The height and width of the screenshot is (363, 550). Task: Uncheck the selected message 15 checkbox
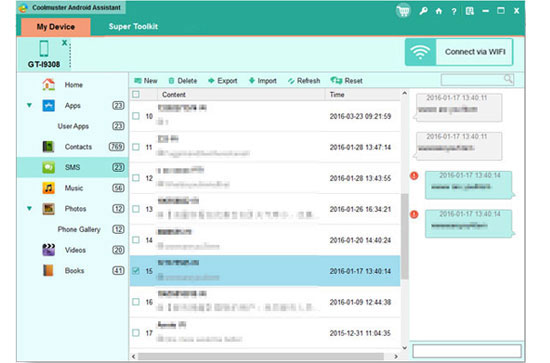coord(136,271)
